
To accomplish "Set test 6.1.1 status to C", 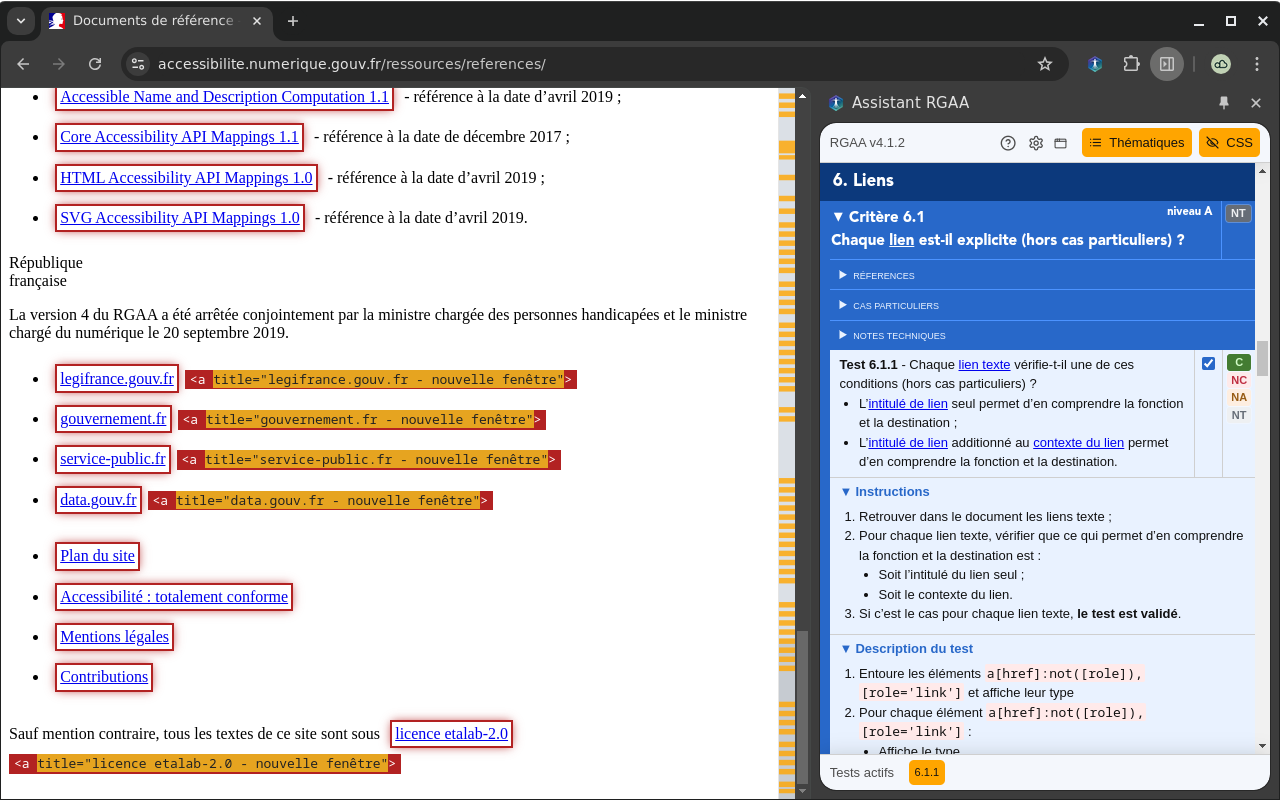I will click(x=1238, y=363).
